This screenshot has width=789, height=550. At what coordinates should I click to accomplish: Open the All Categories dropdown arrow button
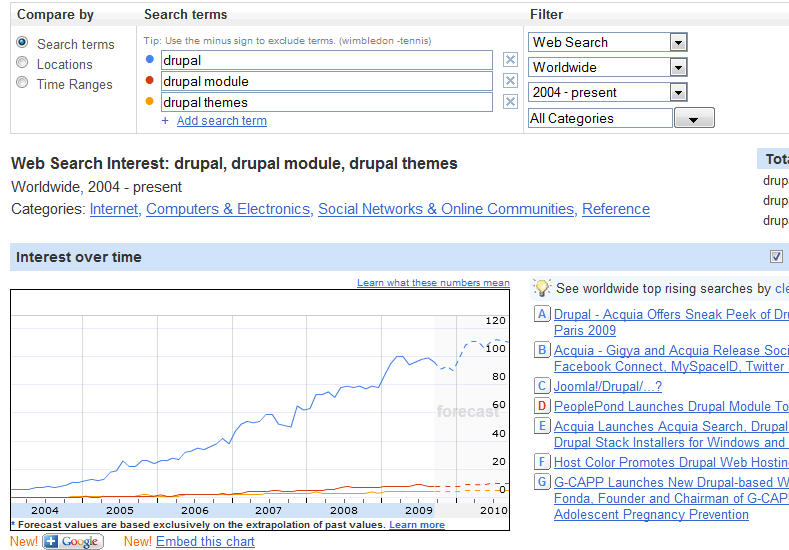[694, 118]
